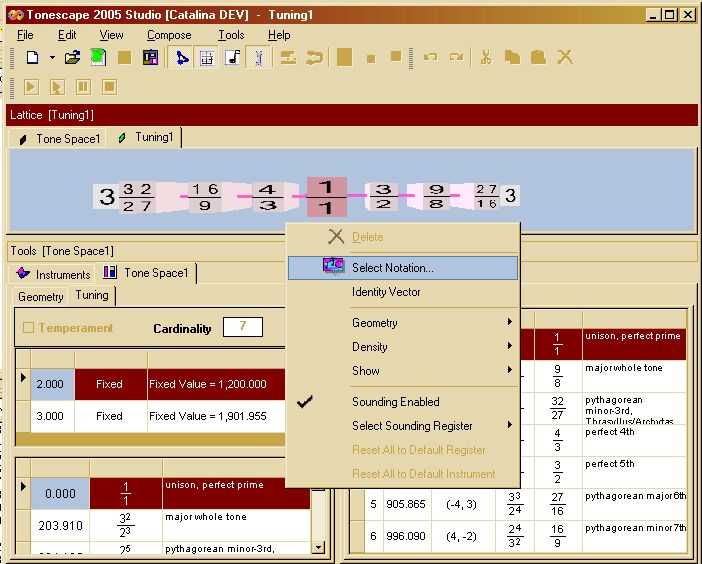This screenshot has width=702, height=564.
Task: Click the Cut scissors icon
Action: (x=486, y=58)
